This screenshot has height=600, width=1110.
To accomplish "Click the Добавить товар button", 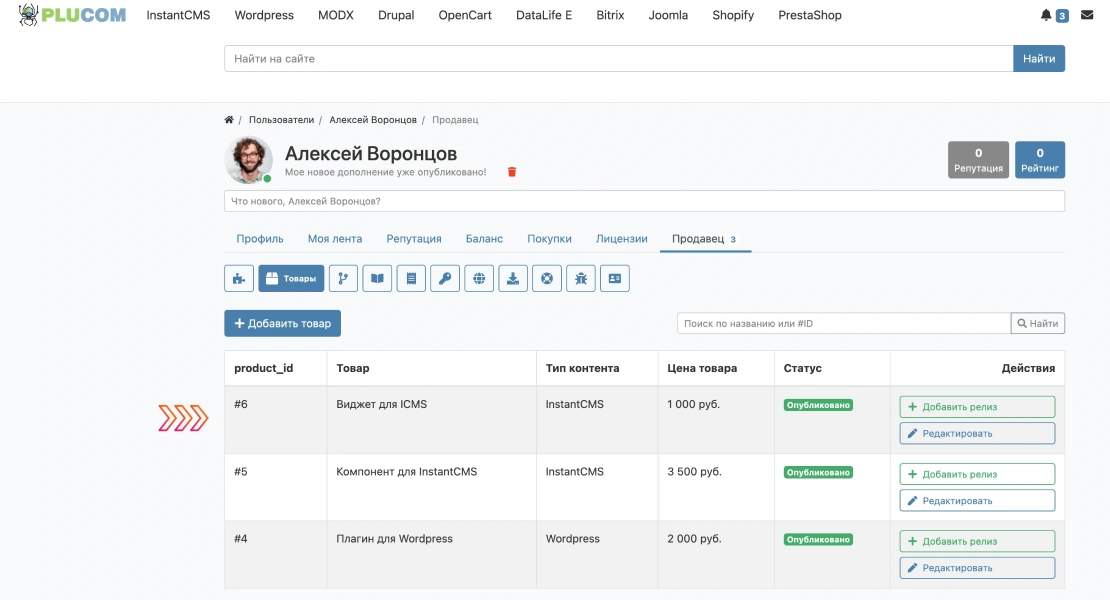I will (x=282, y=323).
